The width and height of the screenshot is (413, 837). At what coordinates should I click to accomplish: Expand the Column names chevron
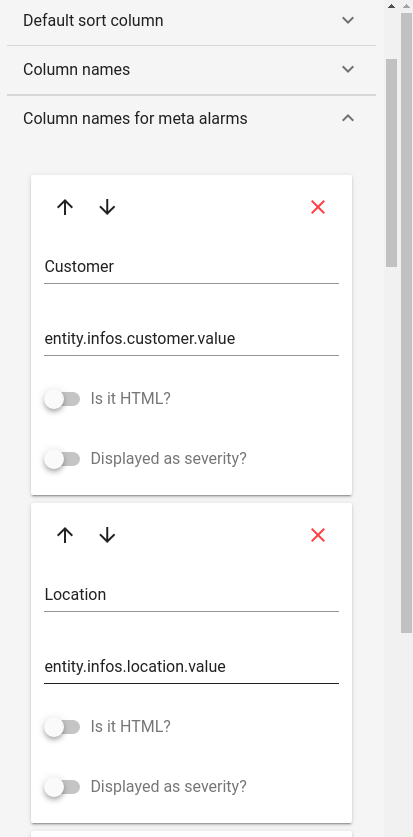(348, 69)
